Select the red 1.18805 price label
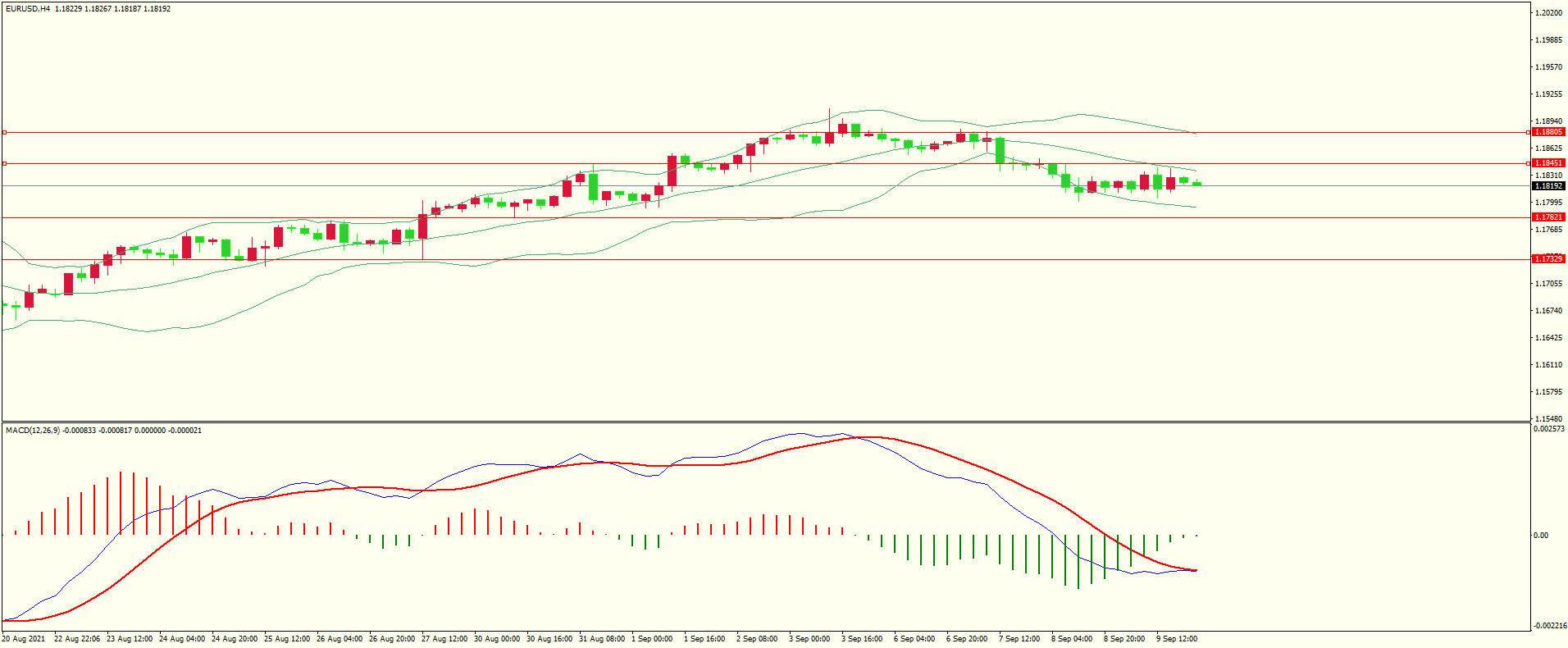The width and height of the screenshot is (1568, 648). 1548,132
